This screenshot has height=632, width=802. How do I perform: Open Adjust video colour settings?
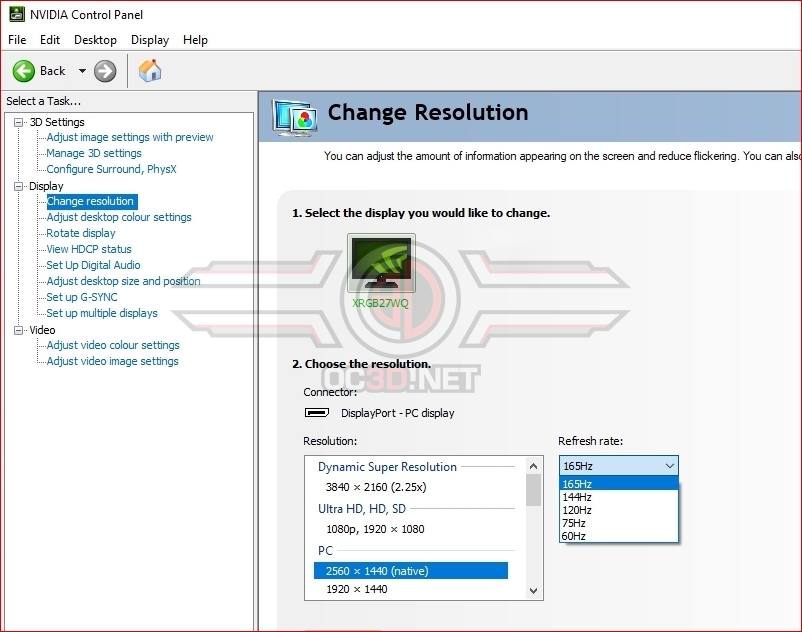(x=113, y=345)
